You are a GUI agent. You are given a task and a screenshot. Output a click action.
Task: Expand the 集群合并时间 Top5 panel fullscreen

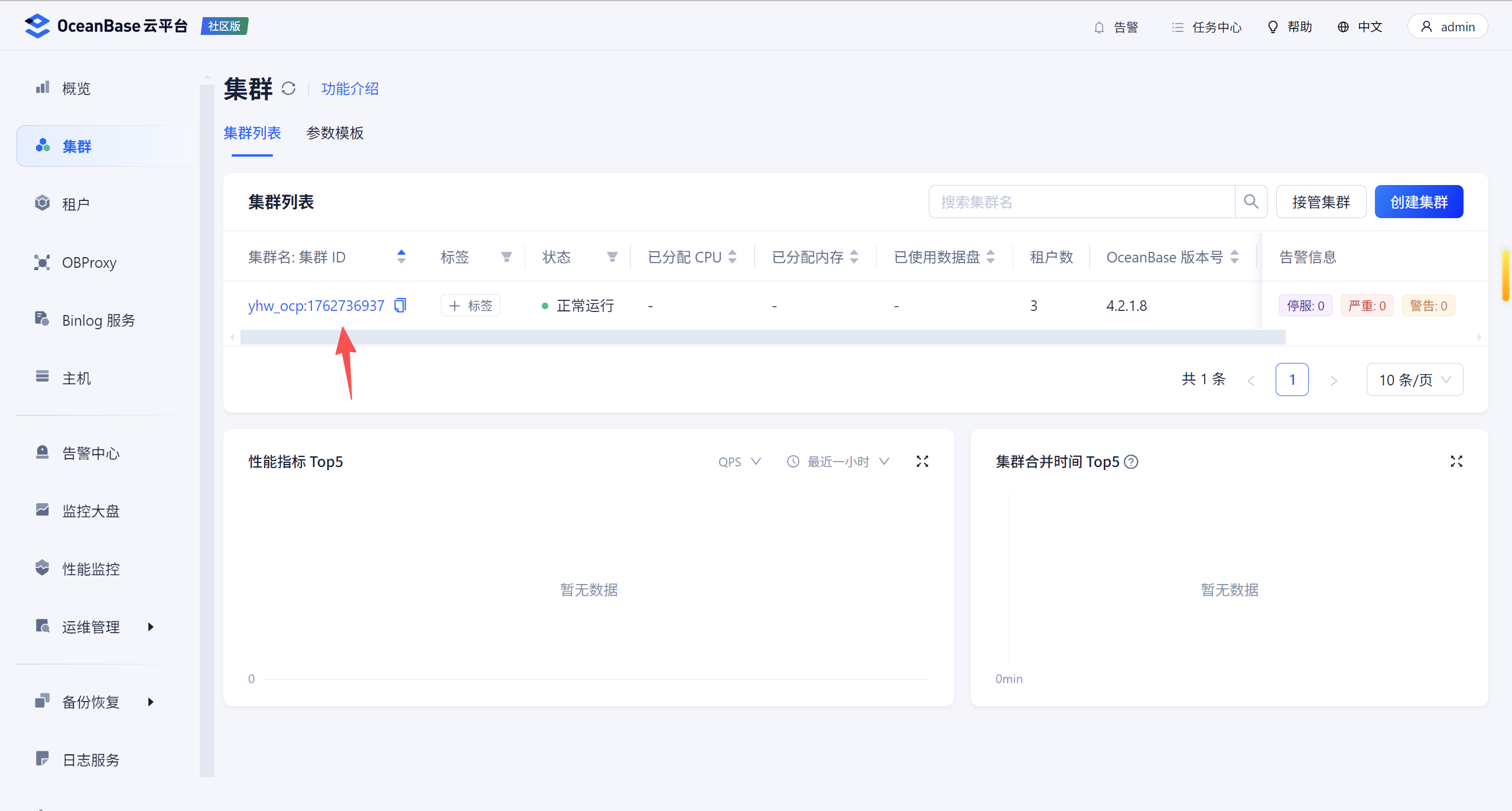(x=1456, y=462)
